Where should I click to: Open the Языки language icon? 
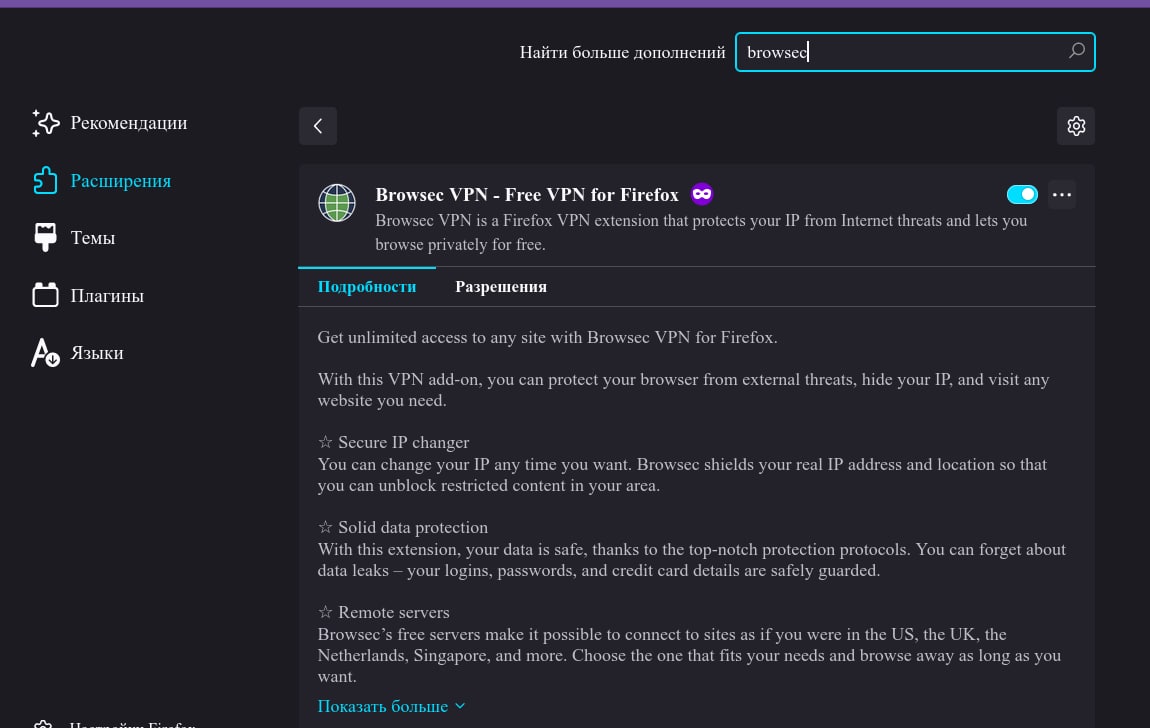(46, 353)
